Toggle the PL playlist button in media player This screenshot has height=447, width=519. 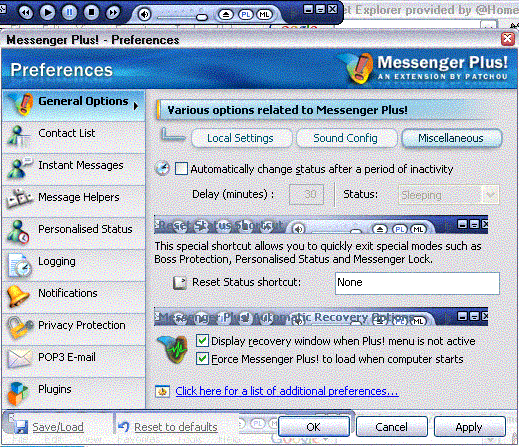tap(246, 14)
